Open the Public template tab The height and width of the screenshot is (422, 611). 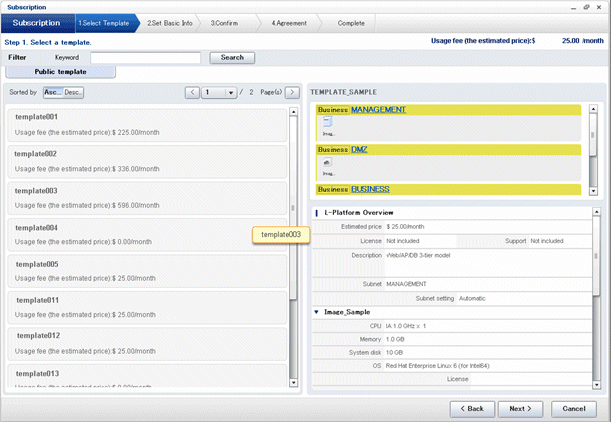[60, 72]
